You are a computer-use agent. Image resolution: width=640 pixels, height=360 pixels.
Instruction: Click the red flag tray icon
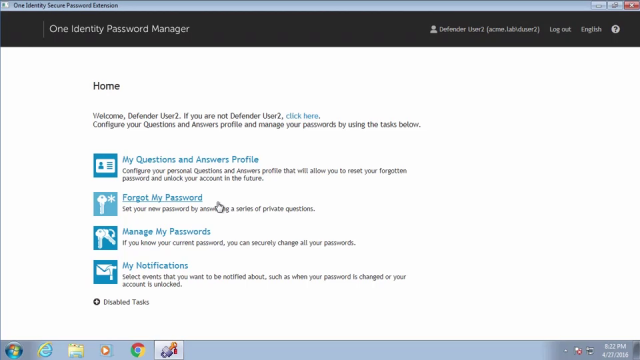(578, 351)
